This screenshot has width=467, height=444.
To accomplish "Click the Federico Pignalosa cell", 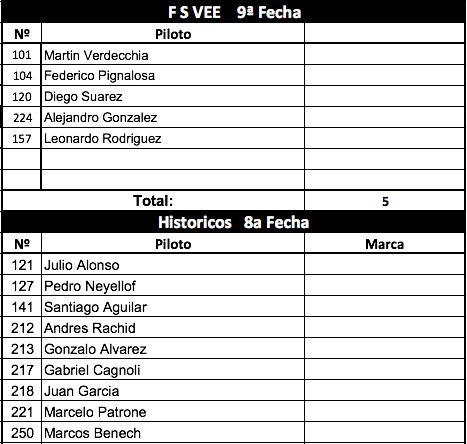I will point(173,76).
